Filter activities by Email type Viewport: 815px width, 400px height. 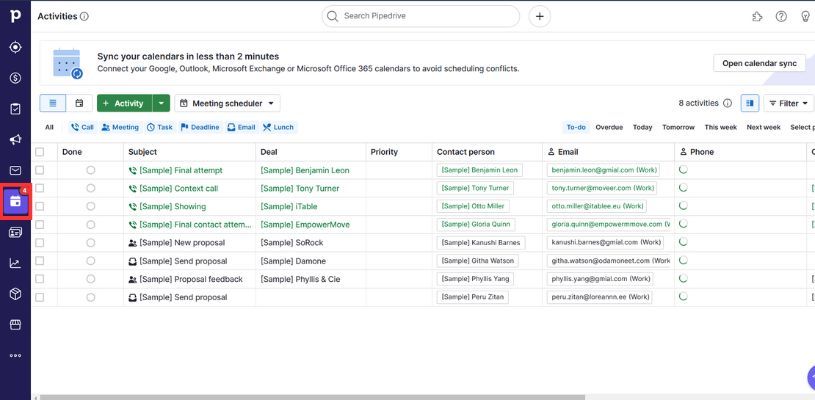click(x=241, y=127)
